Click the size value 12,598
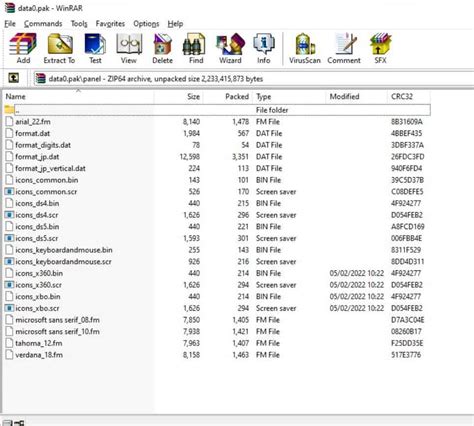This screenshot has height=426, width=474. point(190,157)
